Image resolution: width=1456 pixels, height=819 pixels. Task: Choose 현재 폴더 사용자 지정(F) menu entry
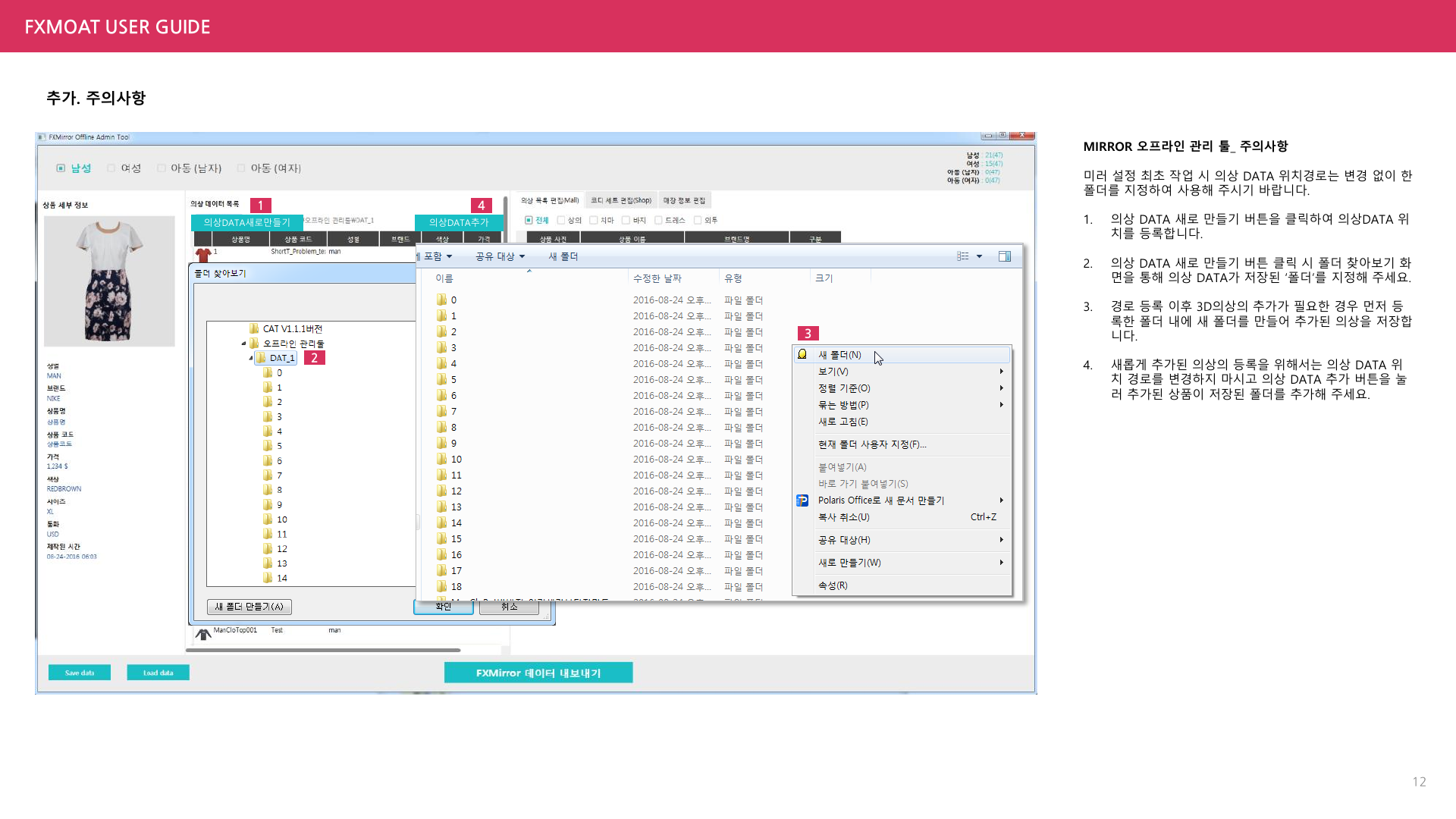902,444
